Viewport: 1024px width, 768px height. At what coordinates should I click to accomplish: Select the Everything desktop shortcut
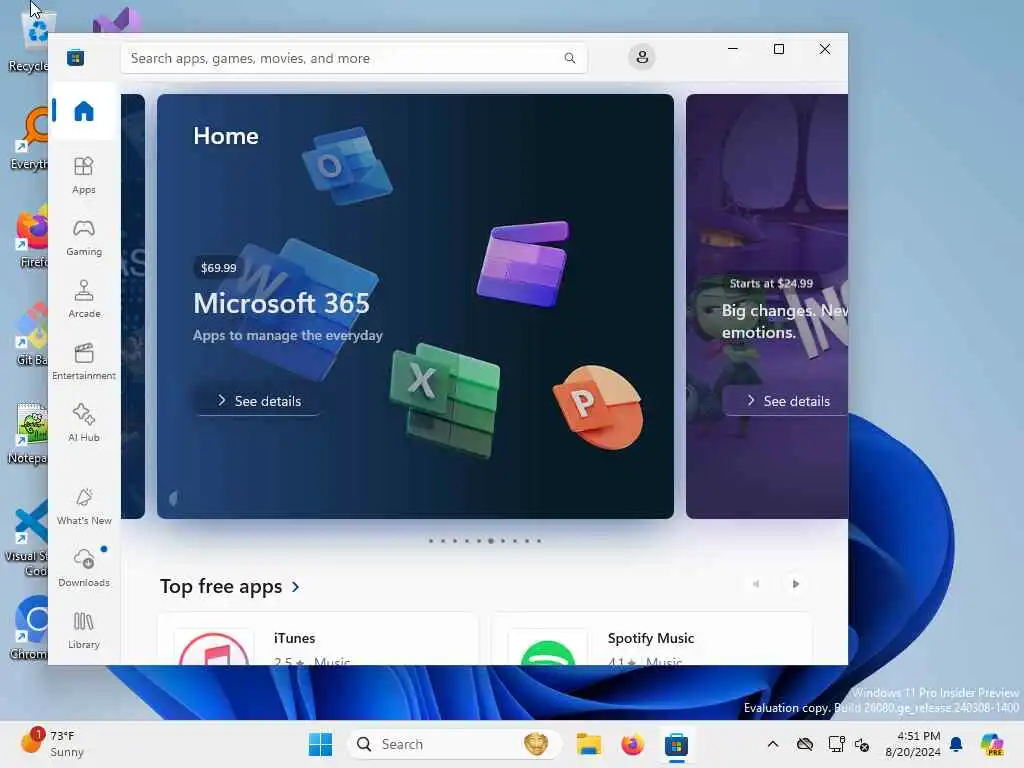click(x=30, y=138)
